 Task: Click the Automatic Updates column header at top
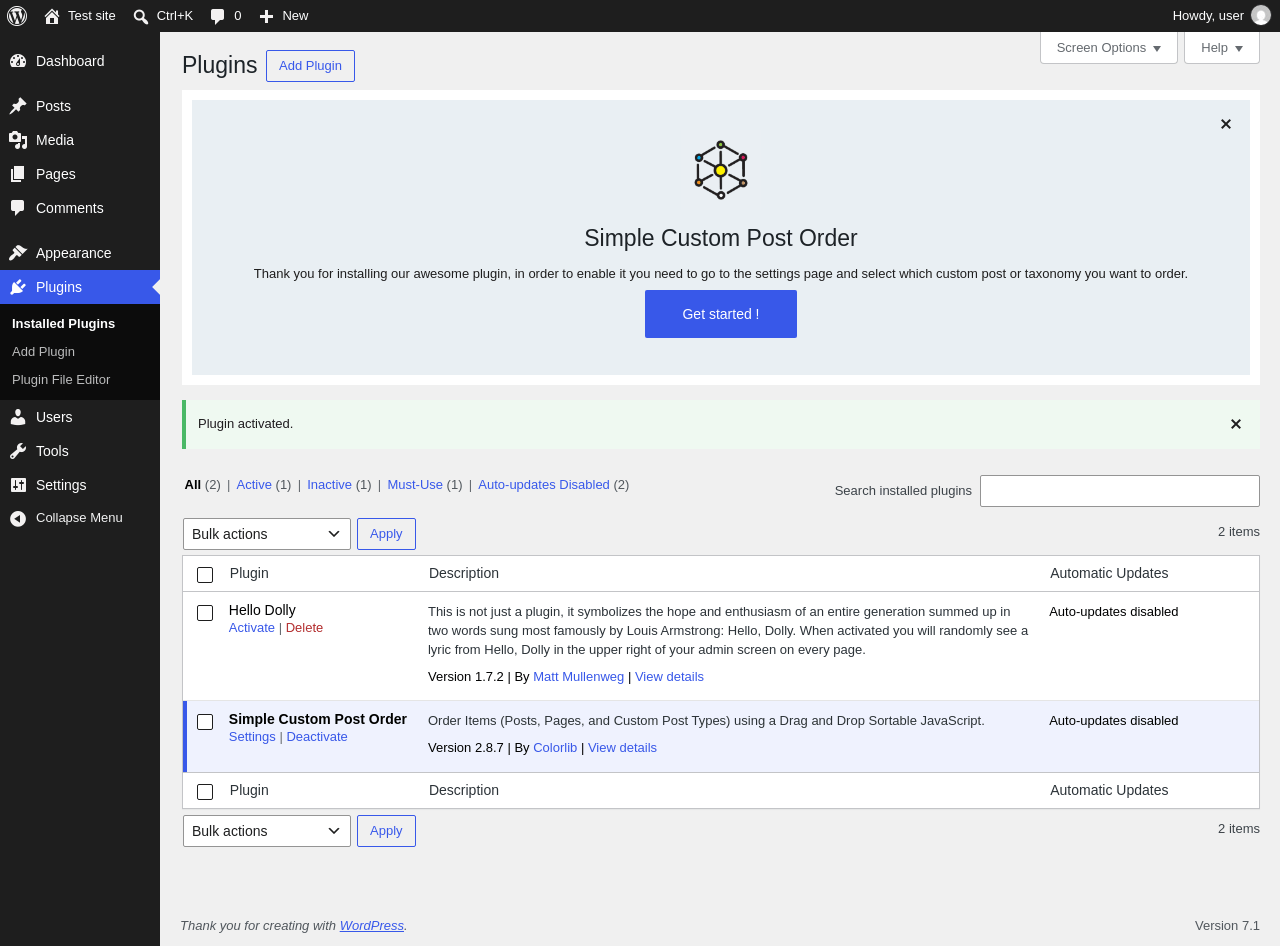pyautogui.click(x=1109, y=573)
